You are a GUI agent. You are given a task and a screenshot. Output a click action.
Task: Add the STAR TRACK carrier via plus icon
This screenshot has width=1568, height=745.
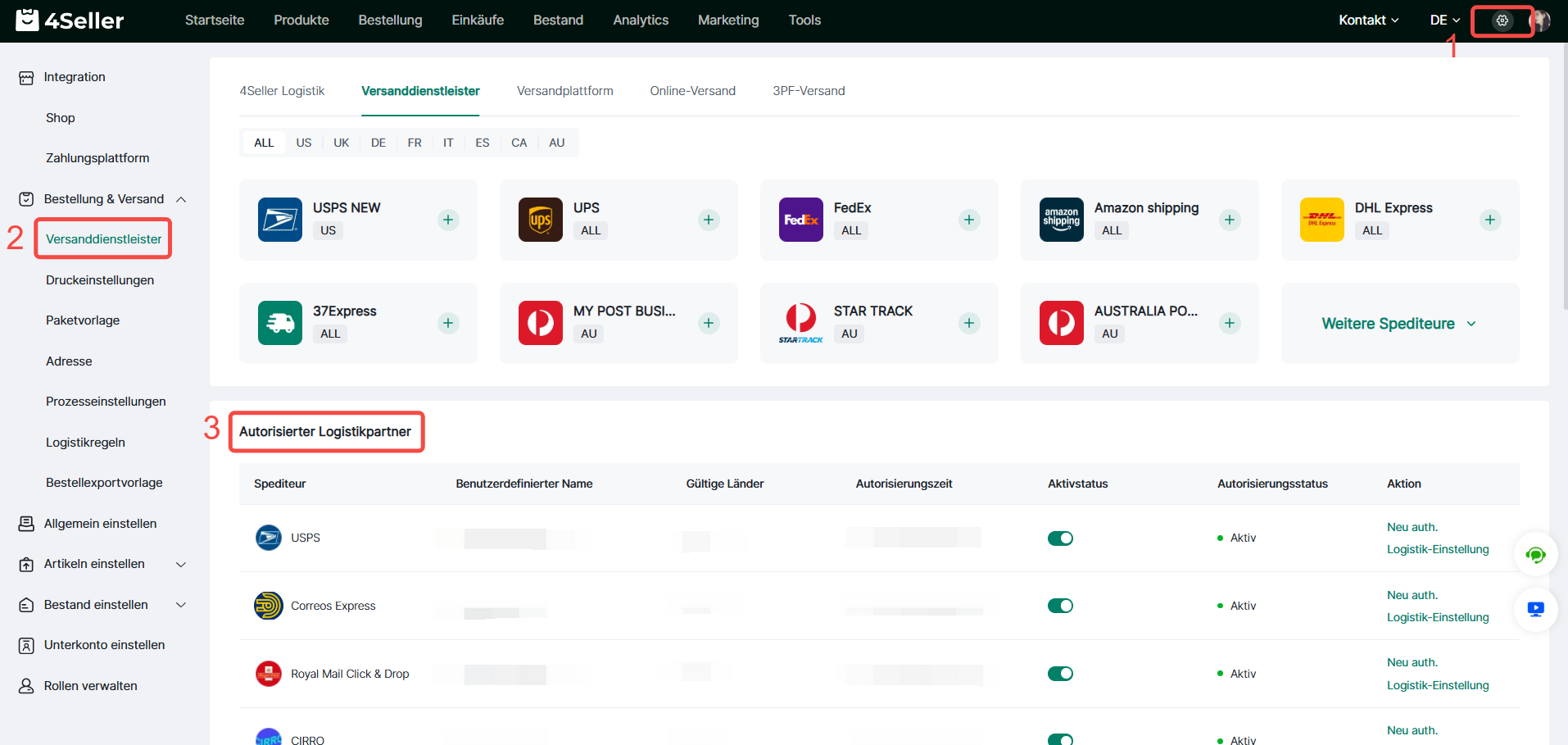968,323
